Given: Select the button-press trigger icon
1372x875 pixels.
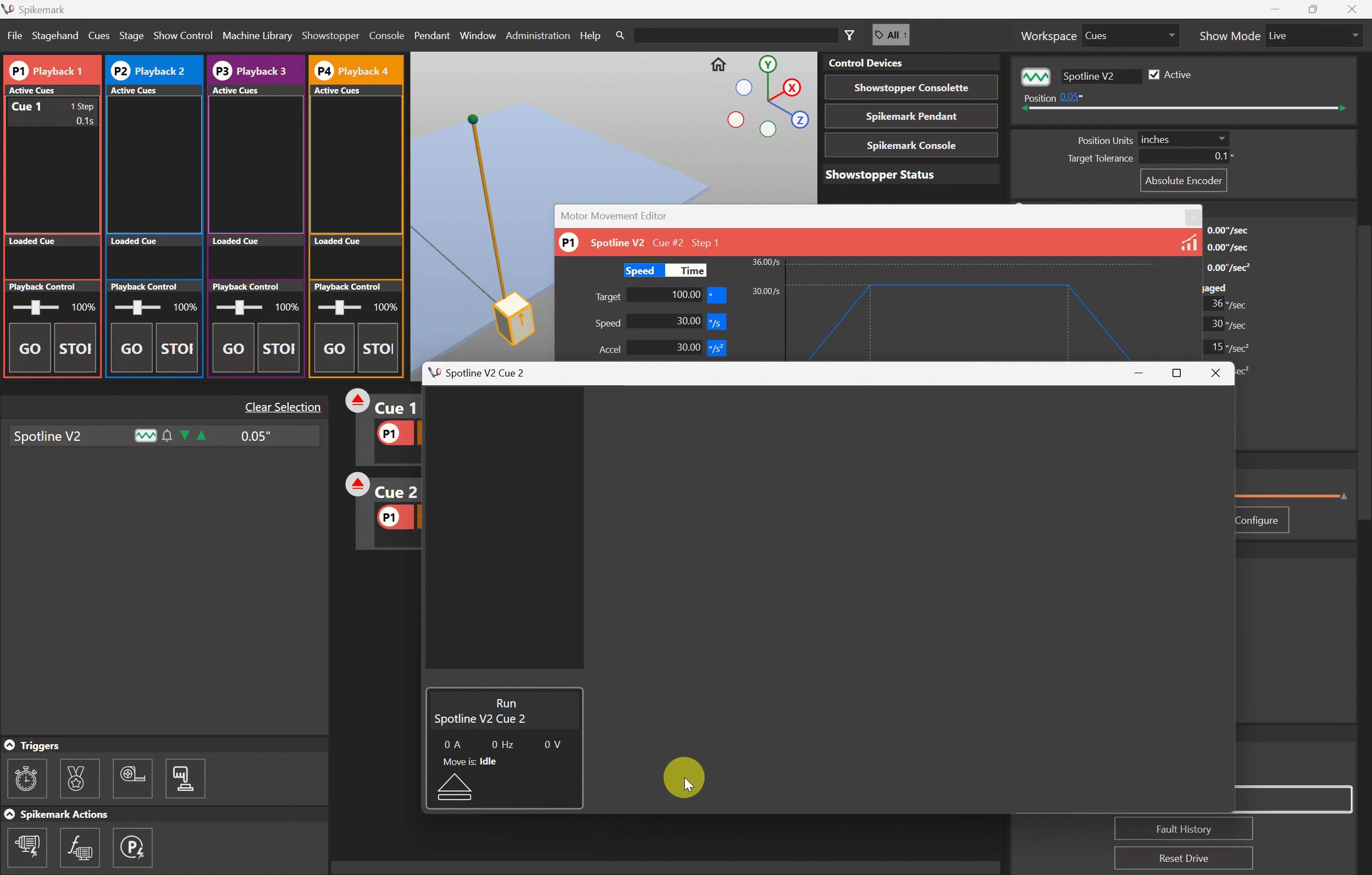Looking at the screenshot, I should [185, 779].
